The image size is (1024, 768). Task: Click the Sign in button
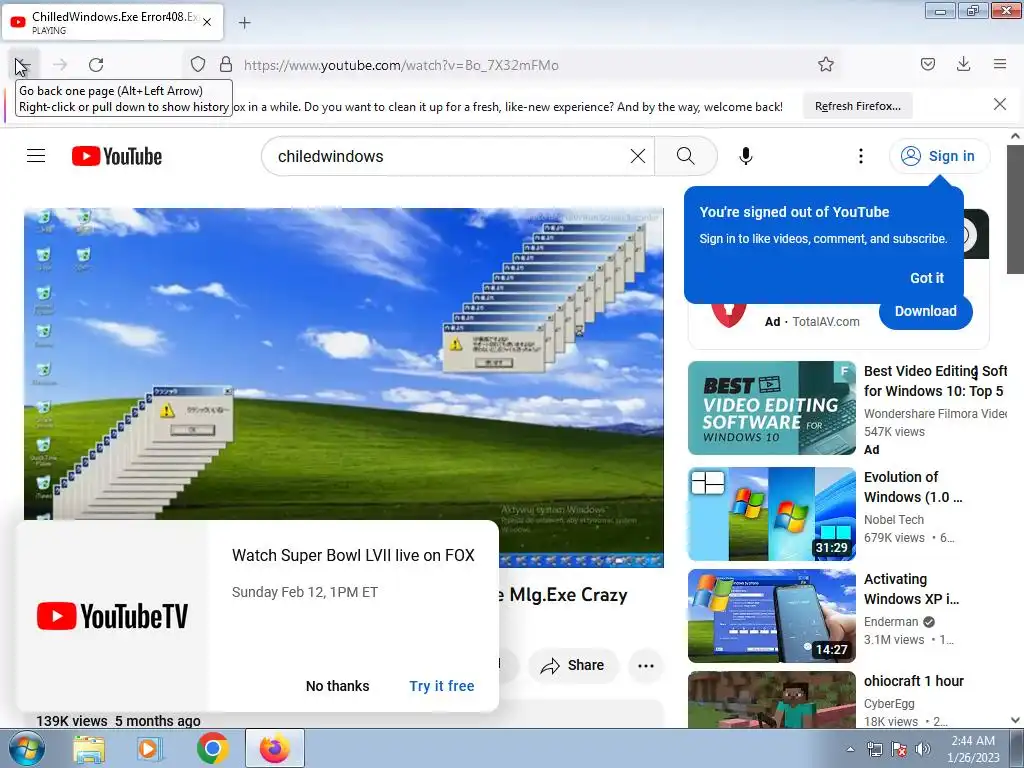[x=938, y=156]
